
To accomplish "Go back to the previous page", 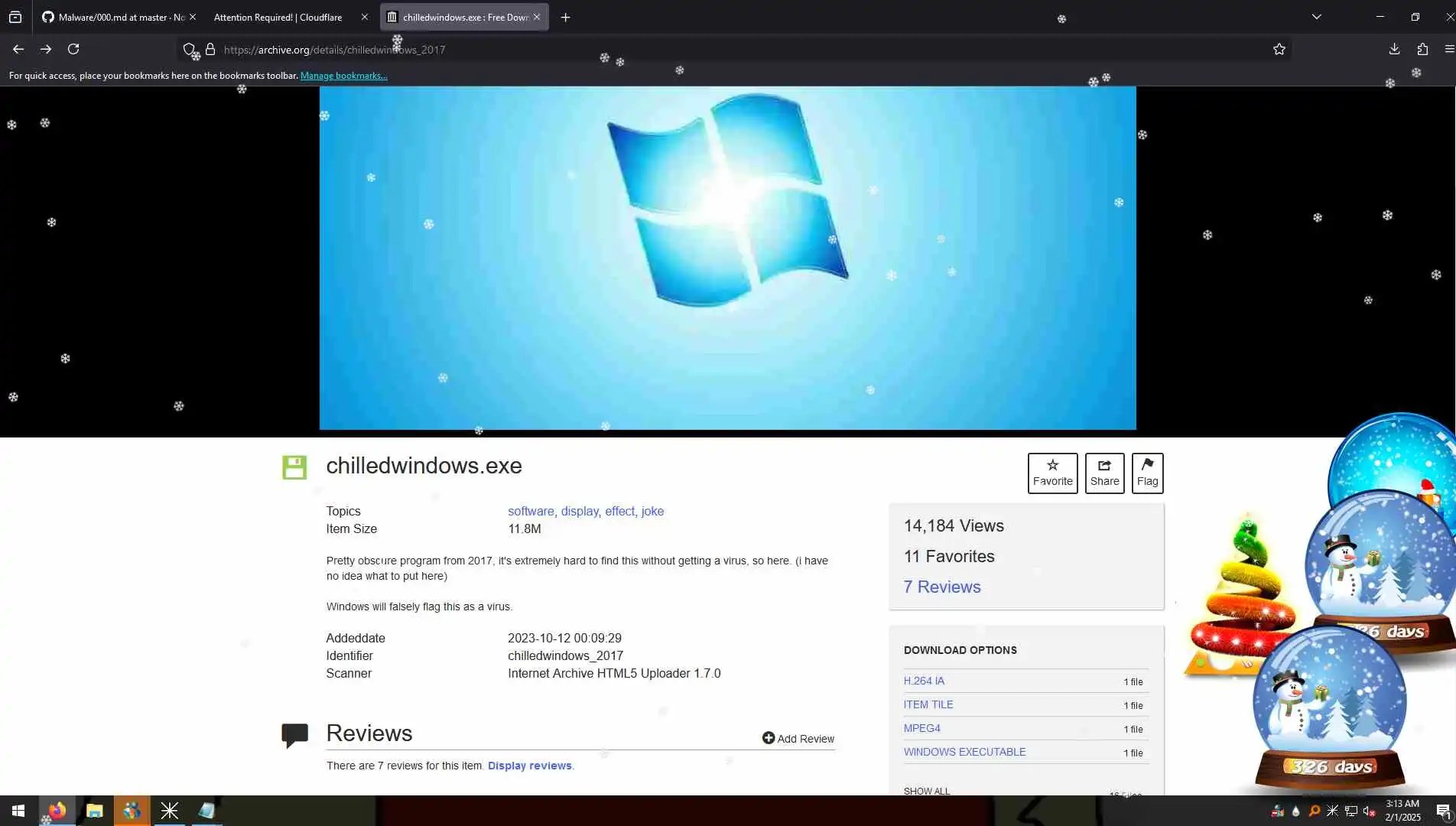I will click(18, 49).
